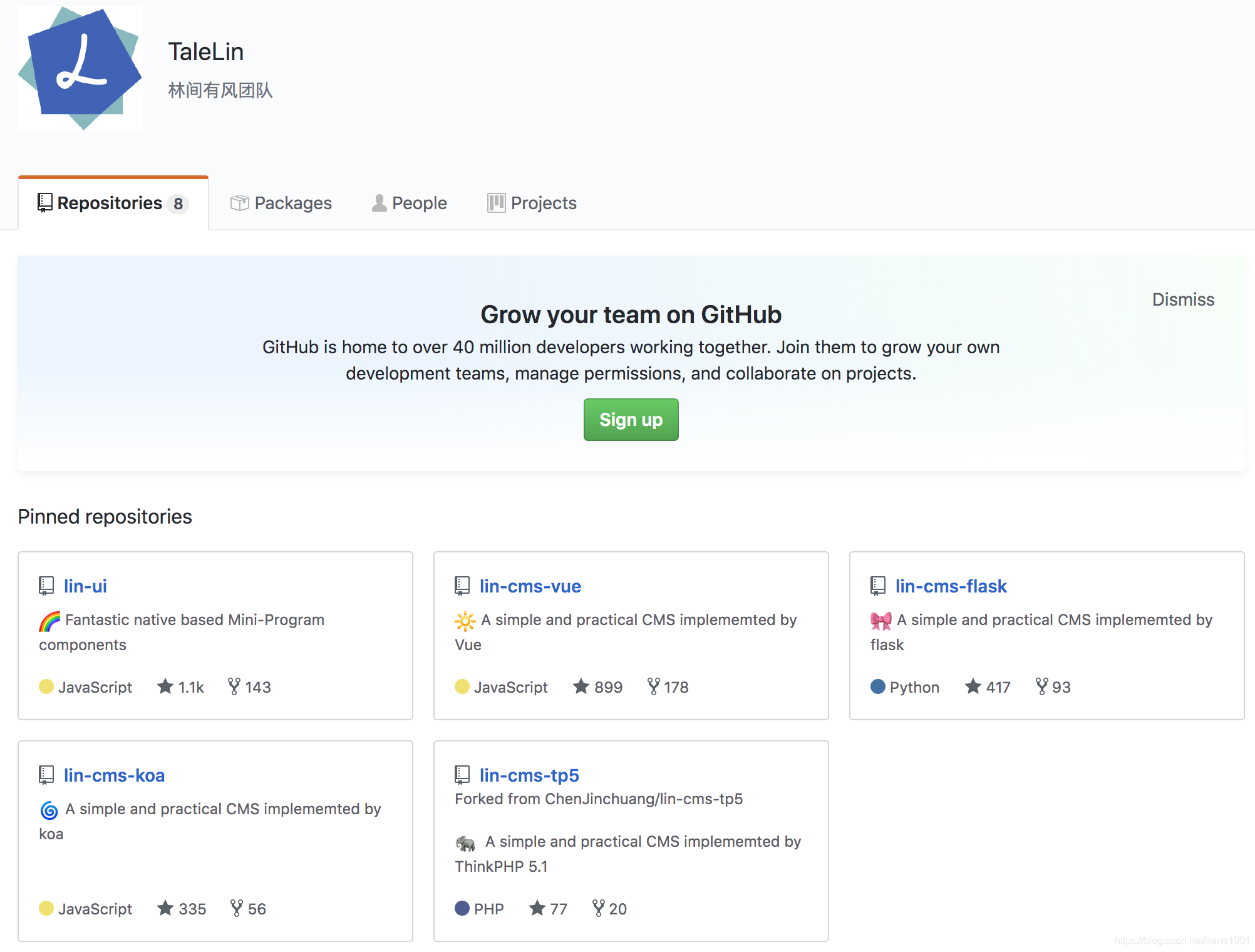Click the rainbow emoji in lin-ui description
This screenshot has height=952, width=1255.
[x=49, y=621]
